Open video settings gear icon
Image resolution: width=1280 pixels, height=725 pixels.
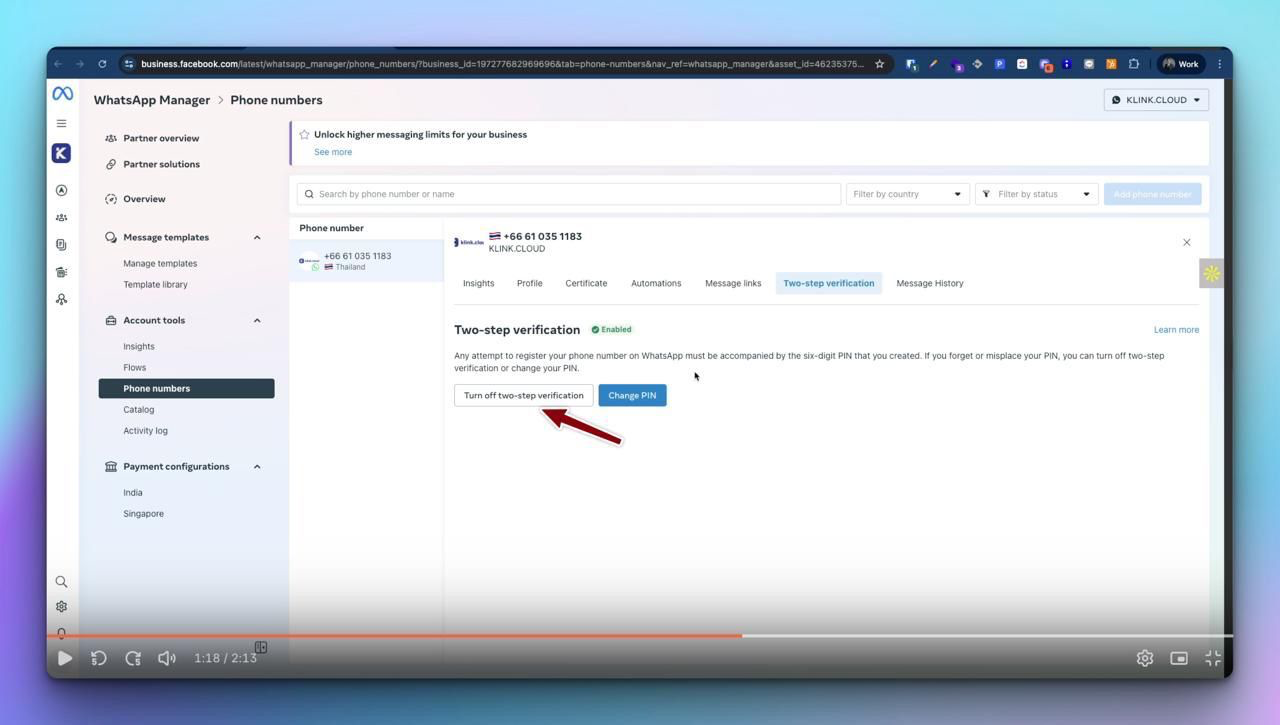pyautogui.click(x=1145, y=658)
